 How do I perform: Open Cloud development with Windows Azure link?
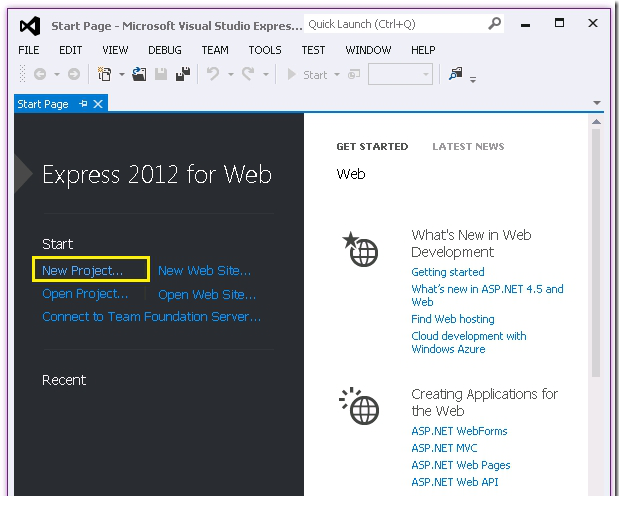(469, 342)
